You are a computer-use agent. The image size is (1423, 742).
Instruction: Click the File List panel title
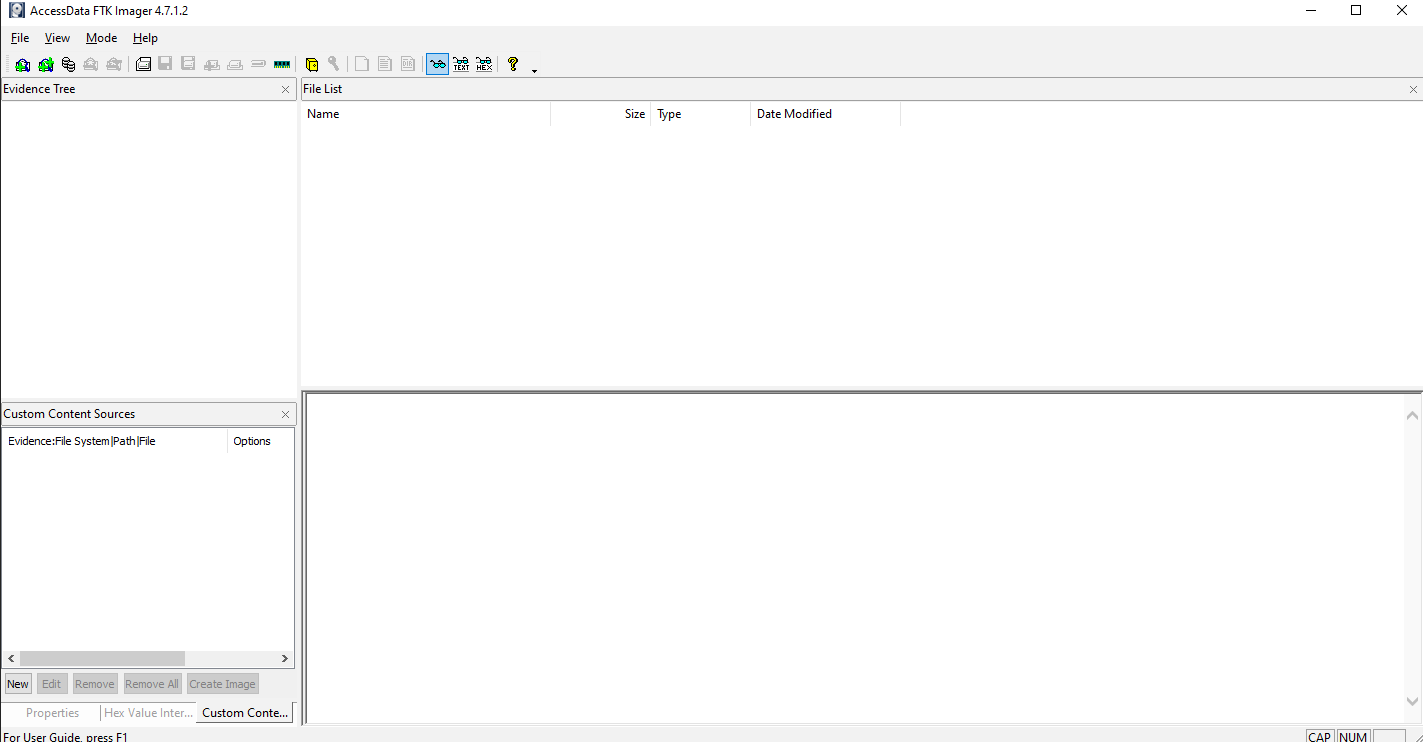click(323, 89)
